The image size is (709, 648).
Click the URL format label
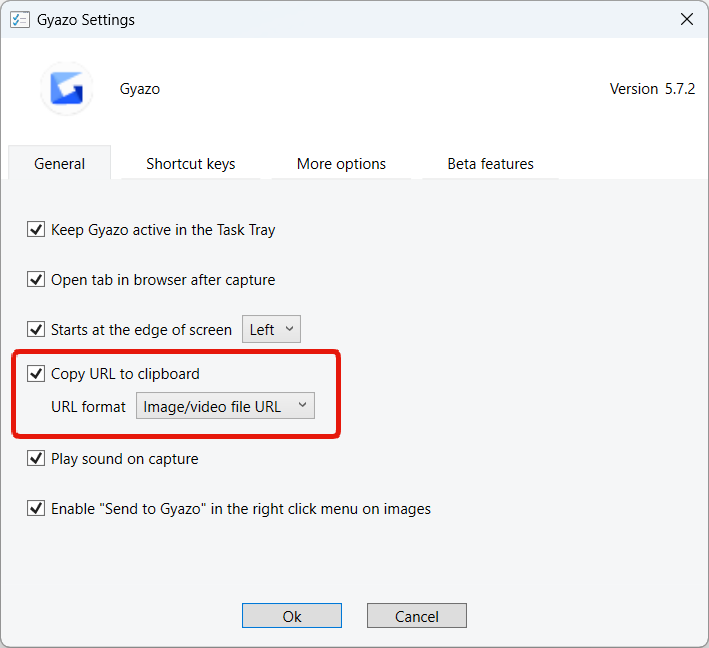click(88, 407)
